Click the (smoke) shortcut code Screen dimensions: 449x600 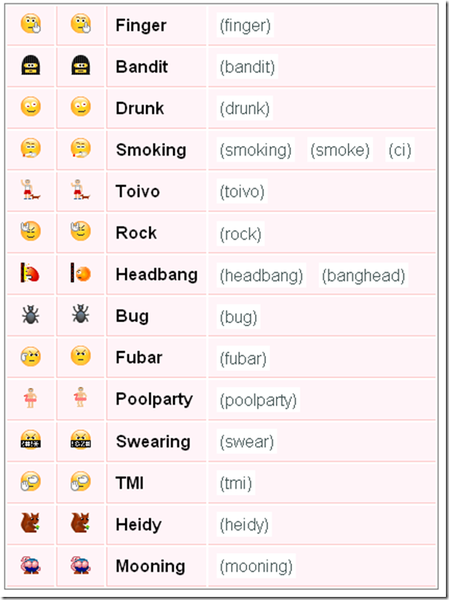(340, 150)
